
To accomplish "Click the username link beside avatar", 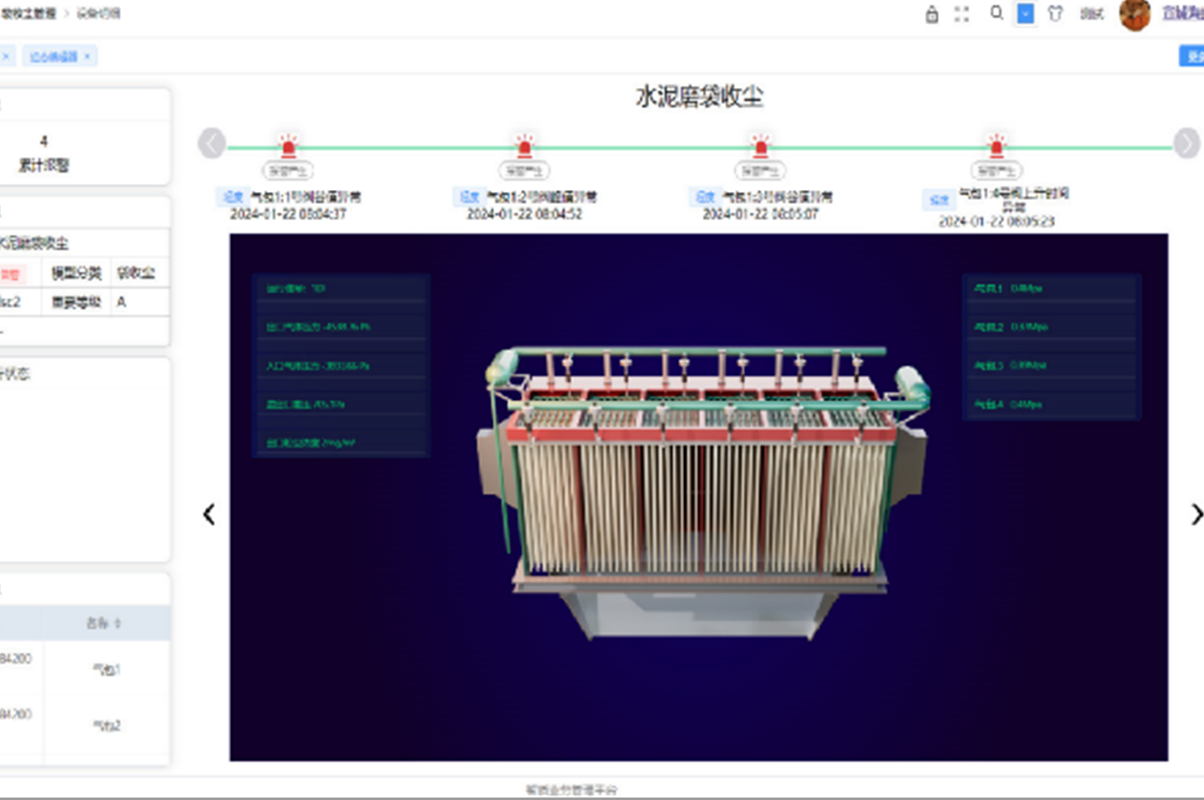I will point(1182,14).
